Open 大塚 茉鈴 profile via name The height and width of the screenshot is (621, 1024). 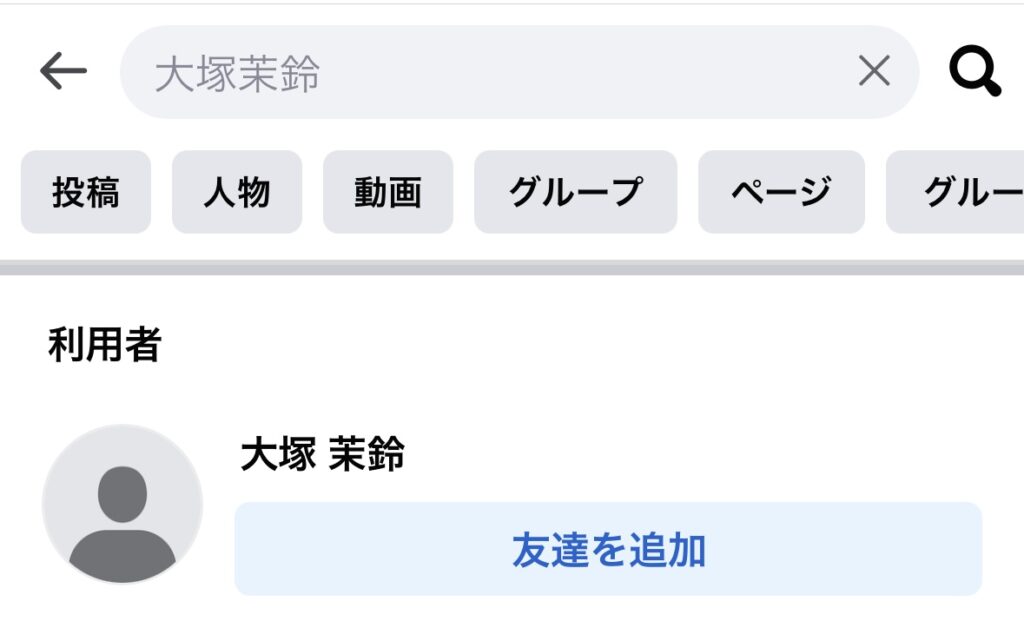click(323, 454)
